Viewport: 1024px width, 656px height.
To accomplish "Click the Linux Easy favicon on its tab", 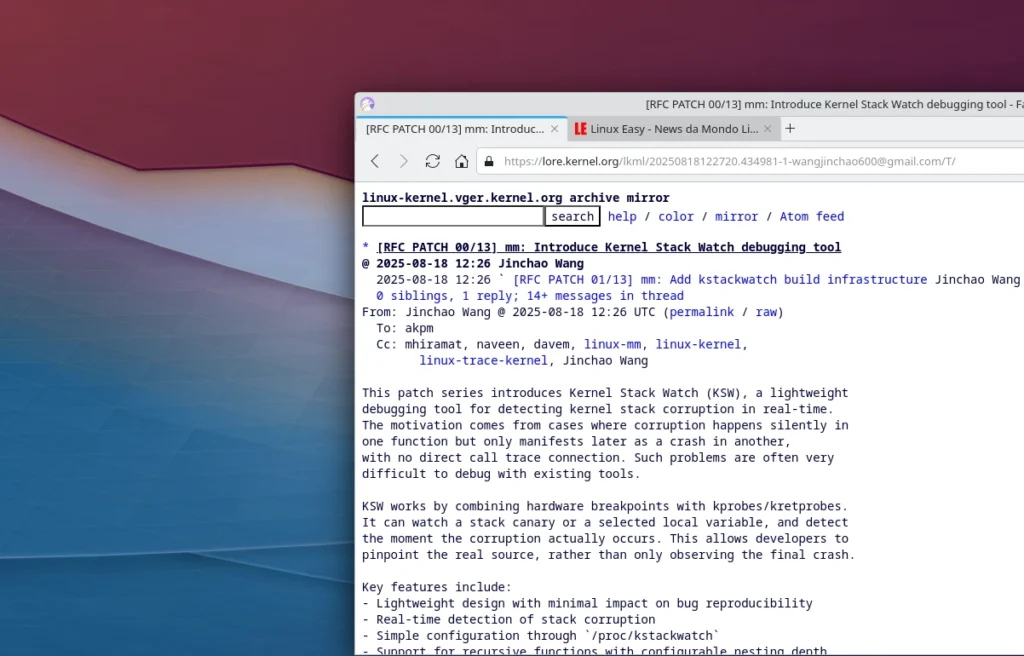I will pyautogui.click(x=580, y=128).
